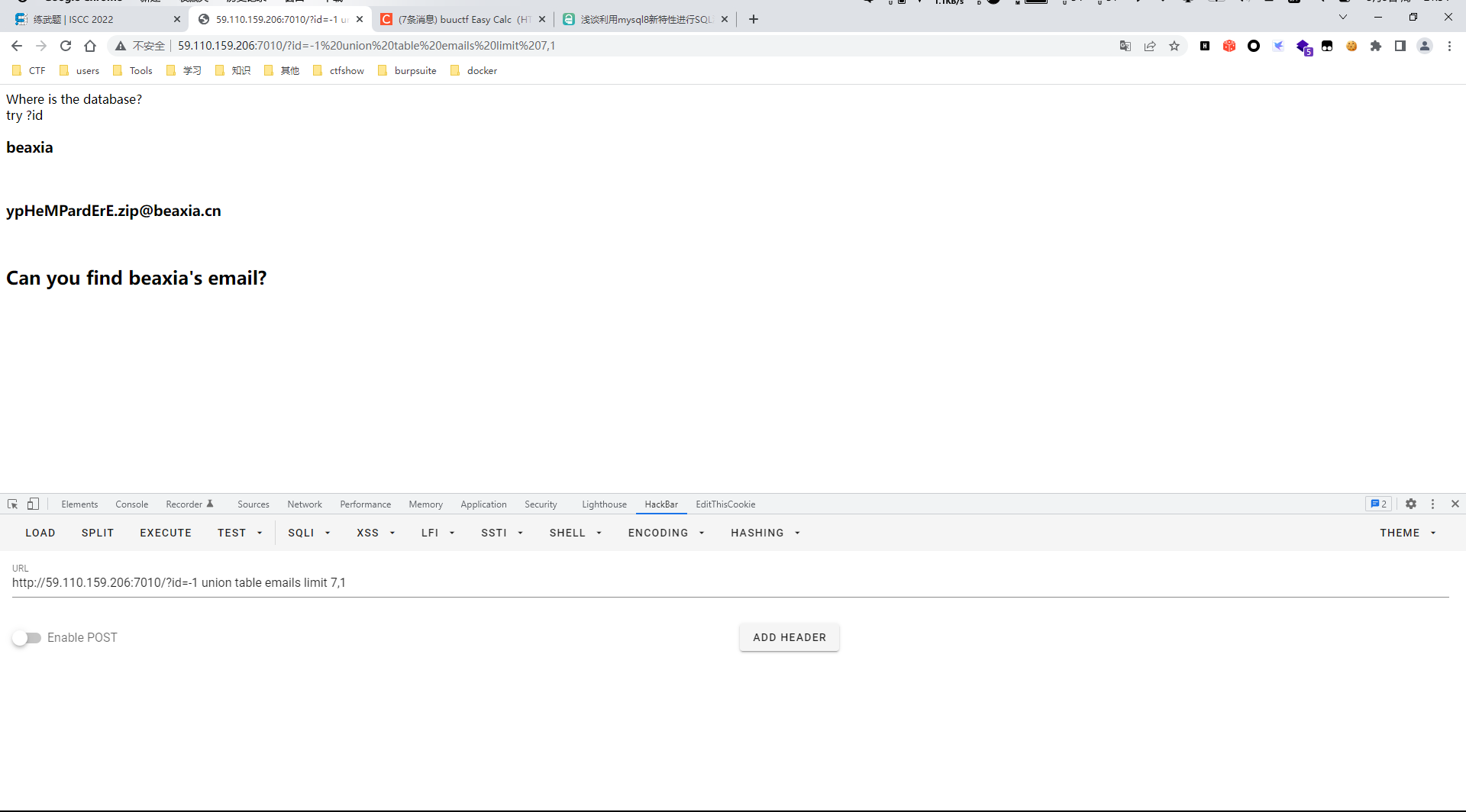
Task: Open the Performance tab
Action: 365,504
